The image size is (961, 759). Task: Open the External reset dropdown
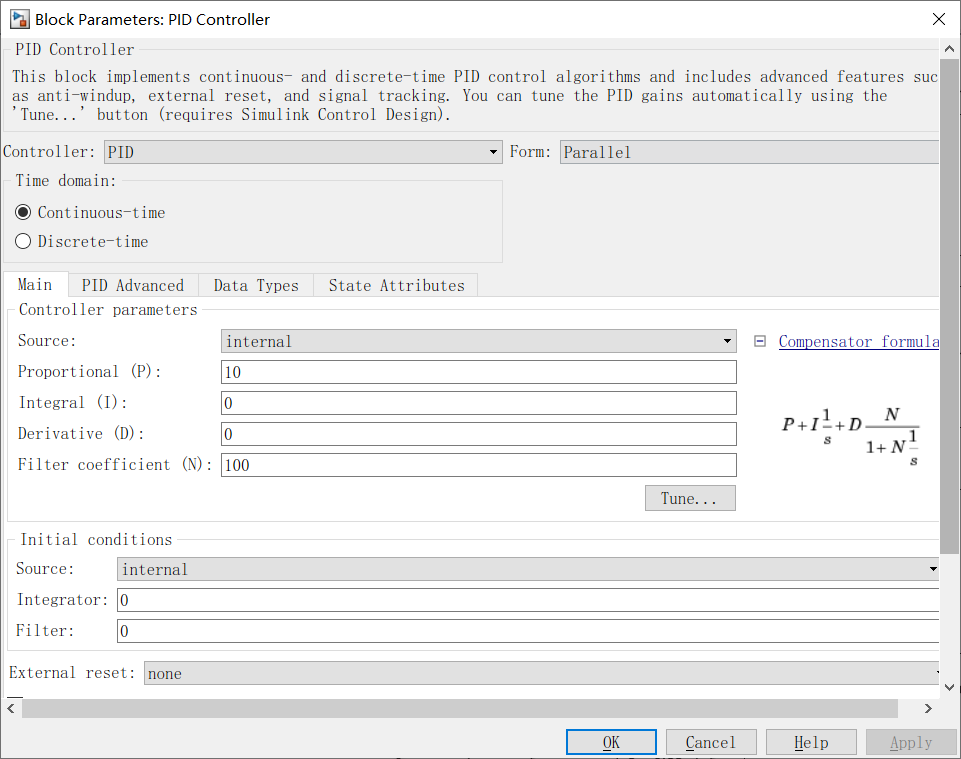[x=542, y=673]
